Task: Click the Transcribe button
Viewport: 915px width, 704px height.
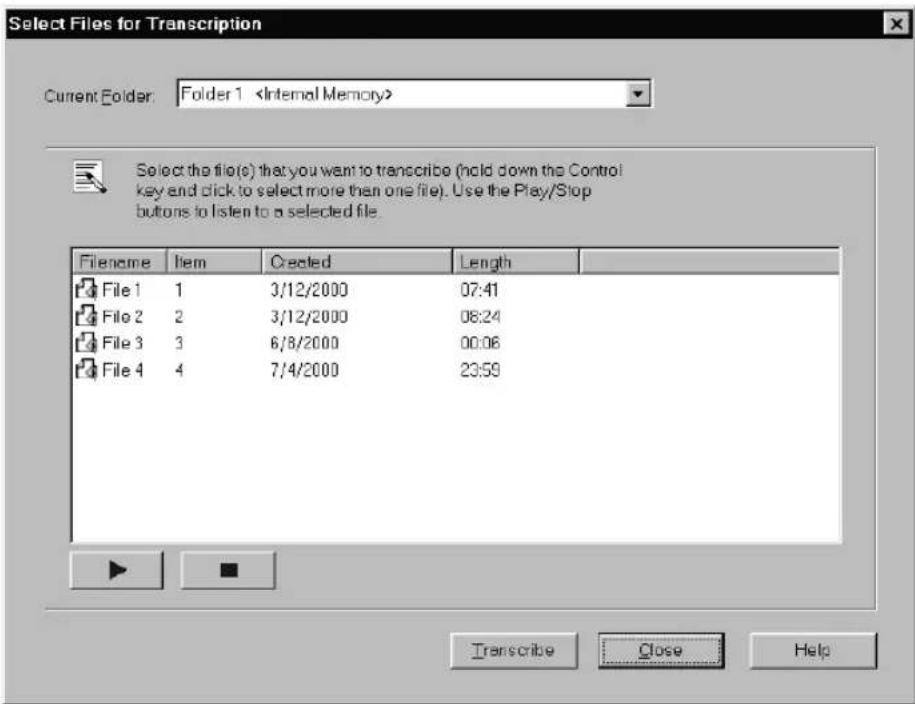Action: click(x=514, y=650)
